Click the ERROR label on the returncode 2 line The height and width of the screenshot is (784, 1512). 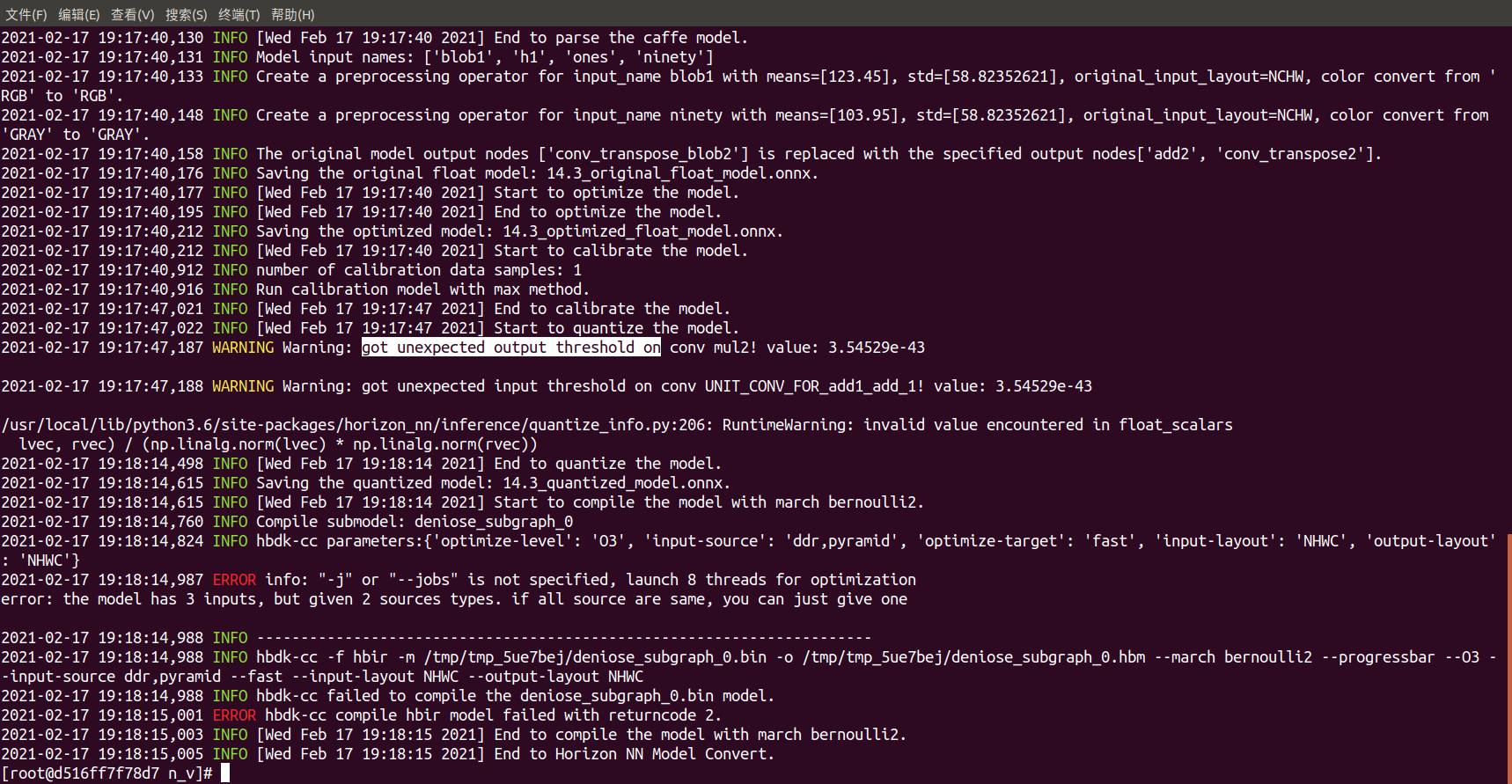(234, 715)
